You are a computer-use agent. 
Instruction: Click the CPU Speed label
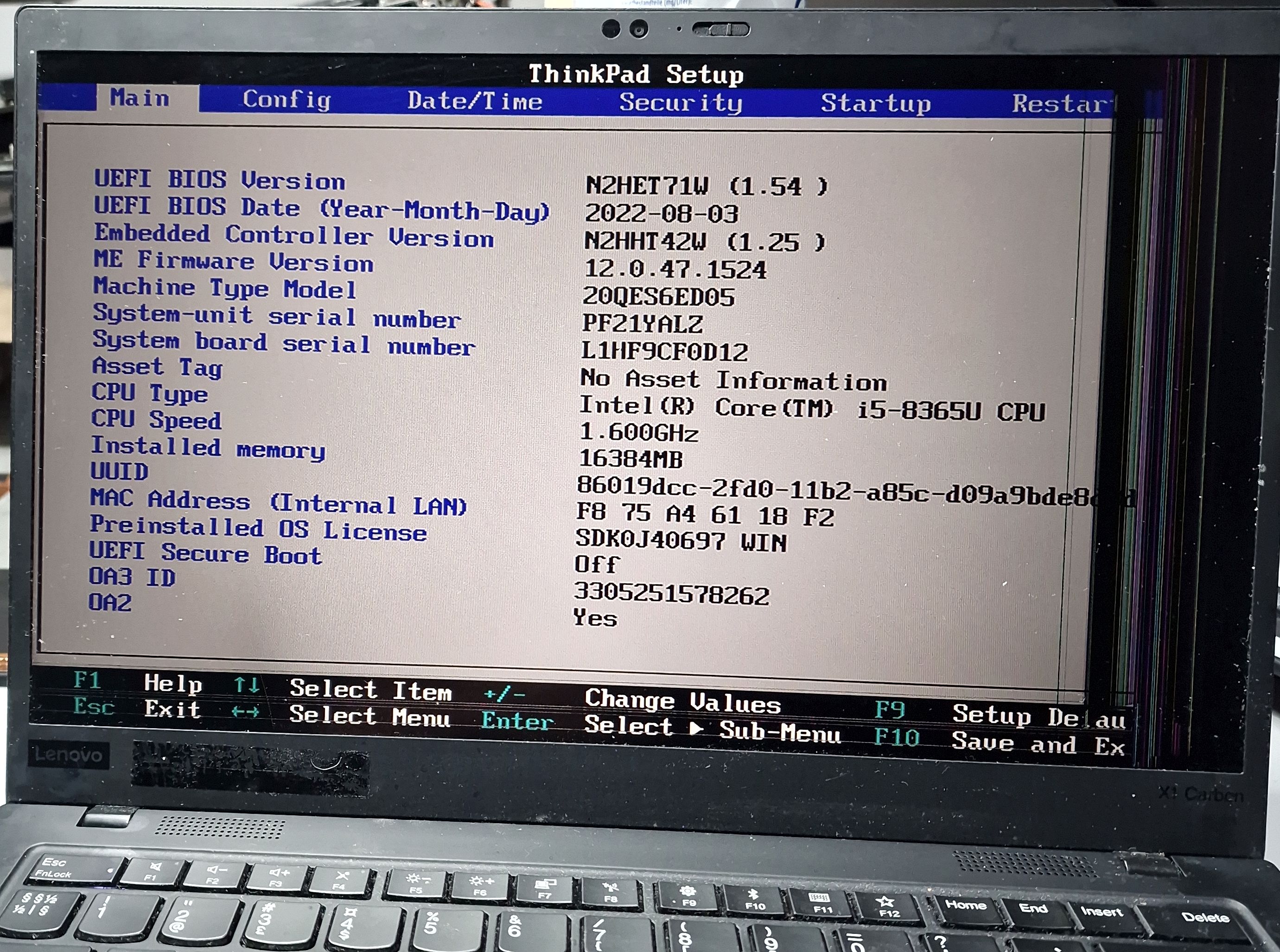156,420
